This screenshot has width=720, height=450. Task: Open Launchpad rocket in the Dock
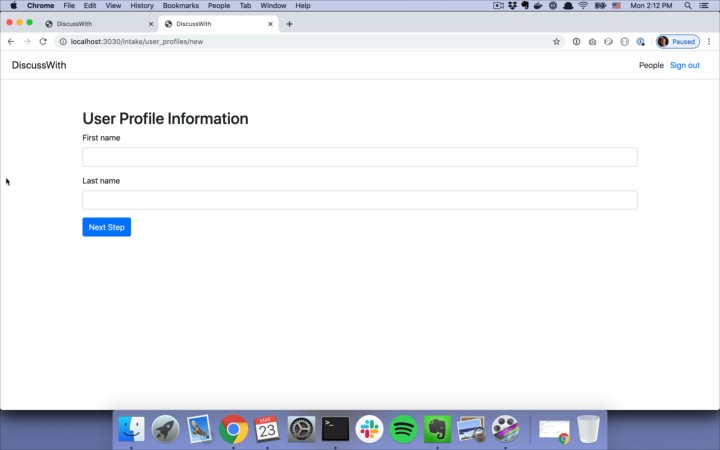click(x=165, y=429)
